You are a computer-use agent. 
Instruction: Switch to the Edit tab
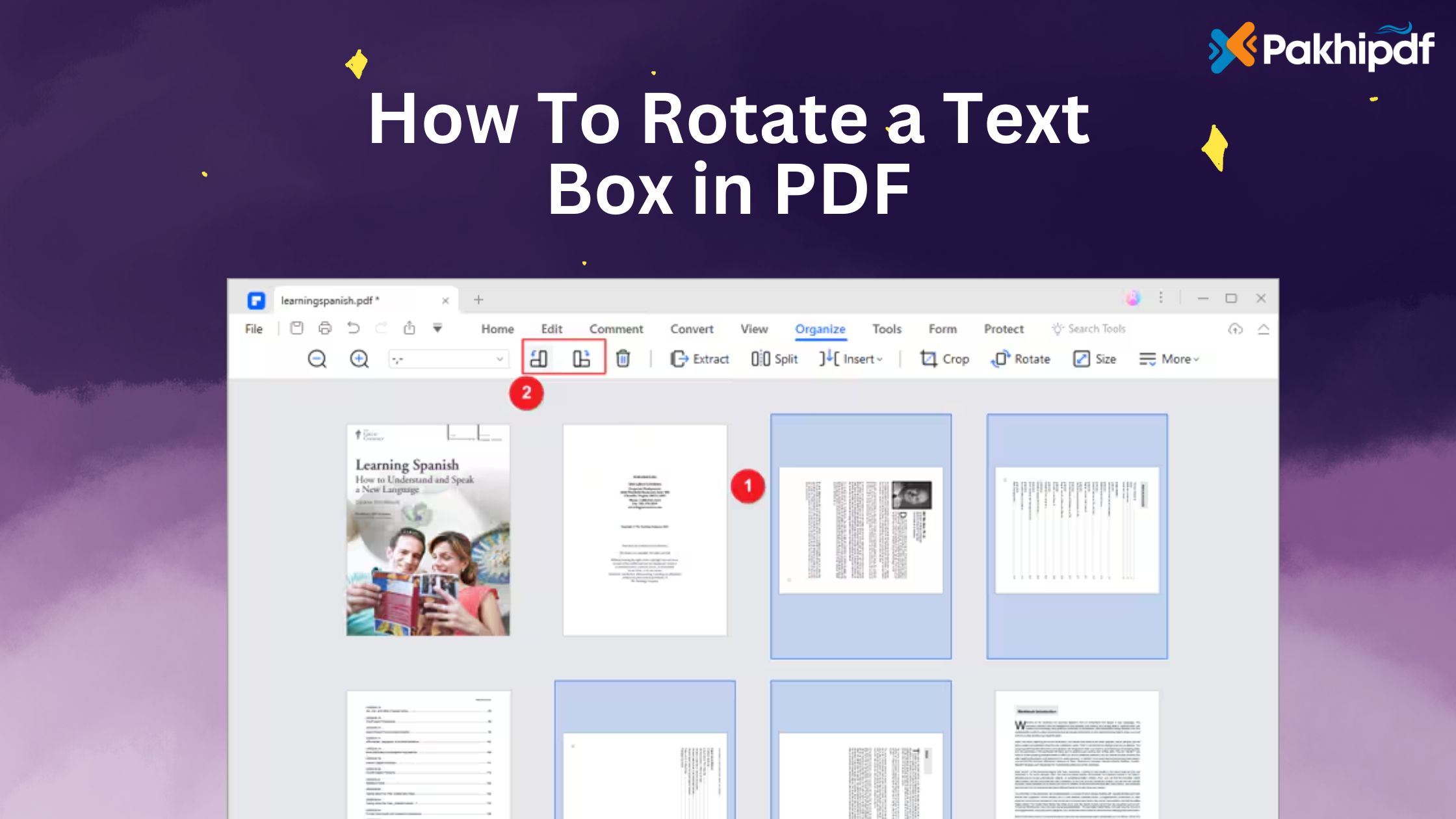[551, 329]
